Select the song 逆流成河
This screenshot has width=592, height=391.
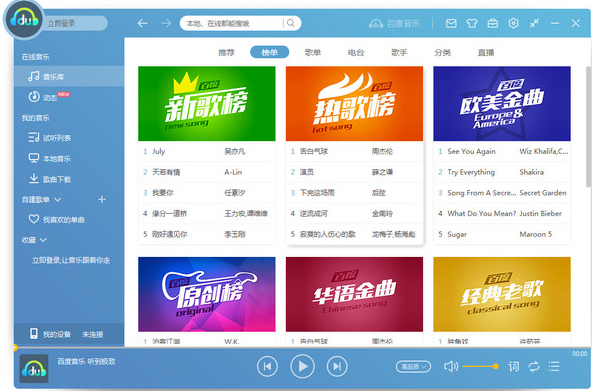tap(314, 213)
